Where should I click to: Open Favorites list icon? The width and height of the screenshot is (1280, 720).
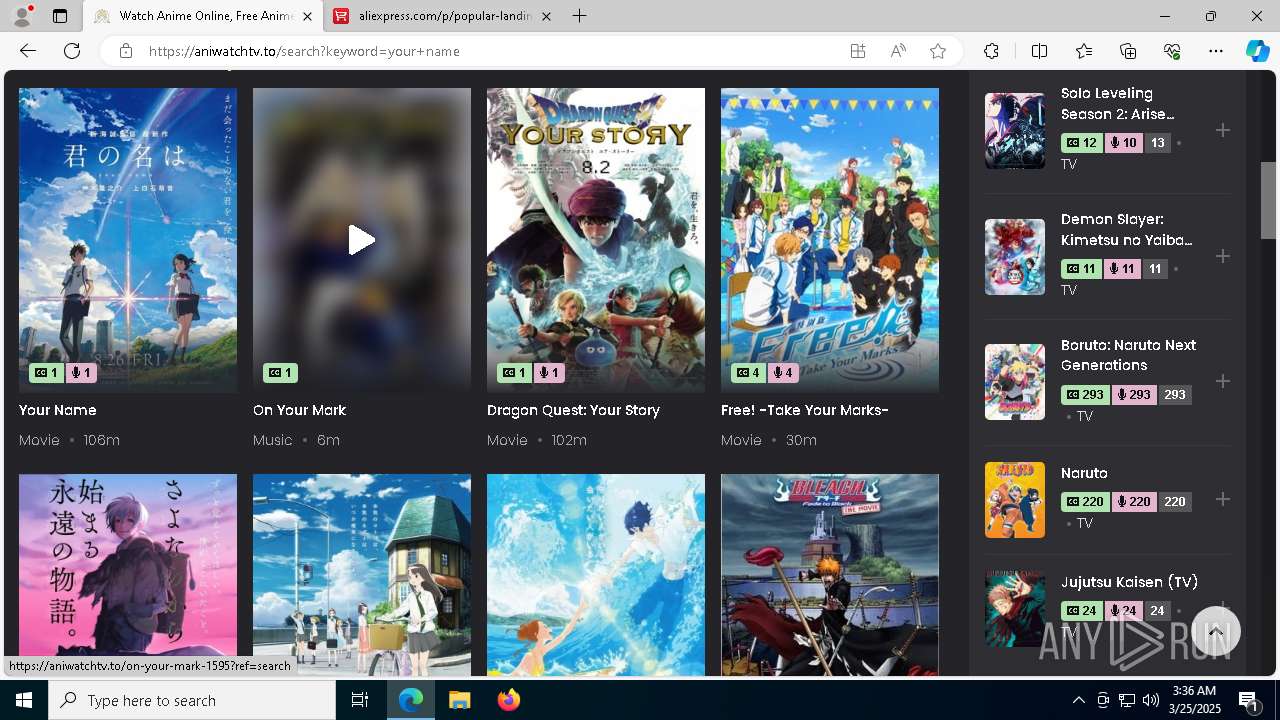[1084, 51]
